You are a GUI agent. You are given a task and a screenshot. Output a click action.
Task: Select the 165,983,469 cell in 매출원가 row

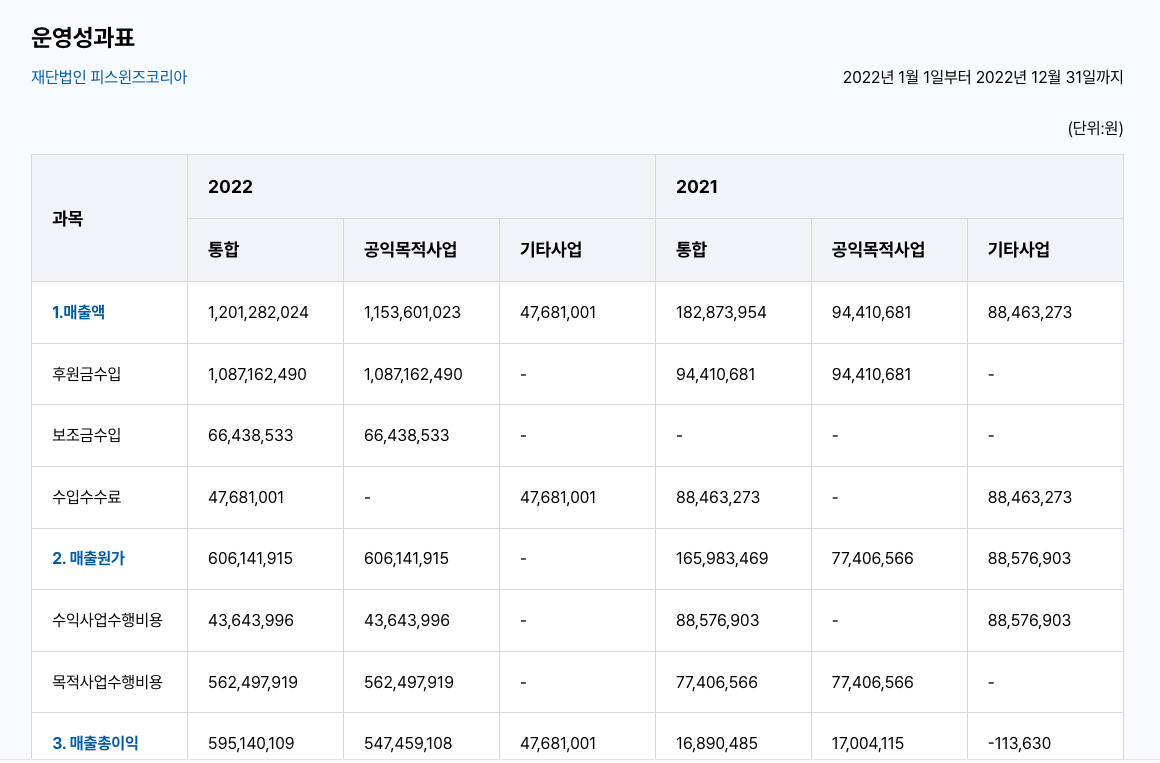pos(722,558)
